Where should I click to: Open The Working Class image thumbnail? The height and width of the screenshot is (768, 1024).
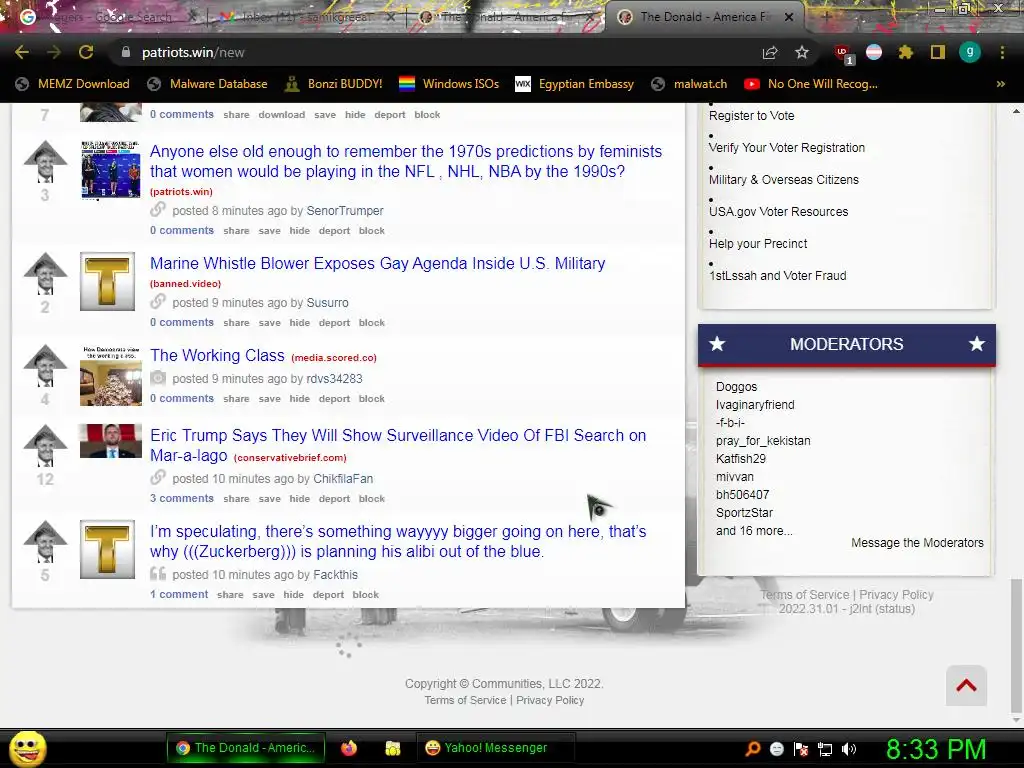click(110, 376)
